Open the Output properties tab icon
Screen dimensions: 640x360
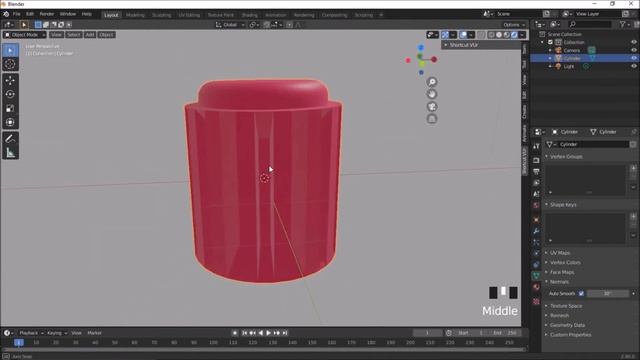[536, 171]
